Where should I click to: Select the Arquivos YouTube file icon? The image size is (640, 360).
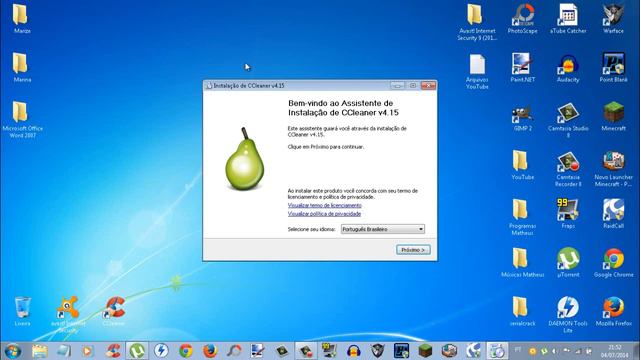[477, 71]
